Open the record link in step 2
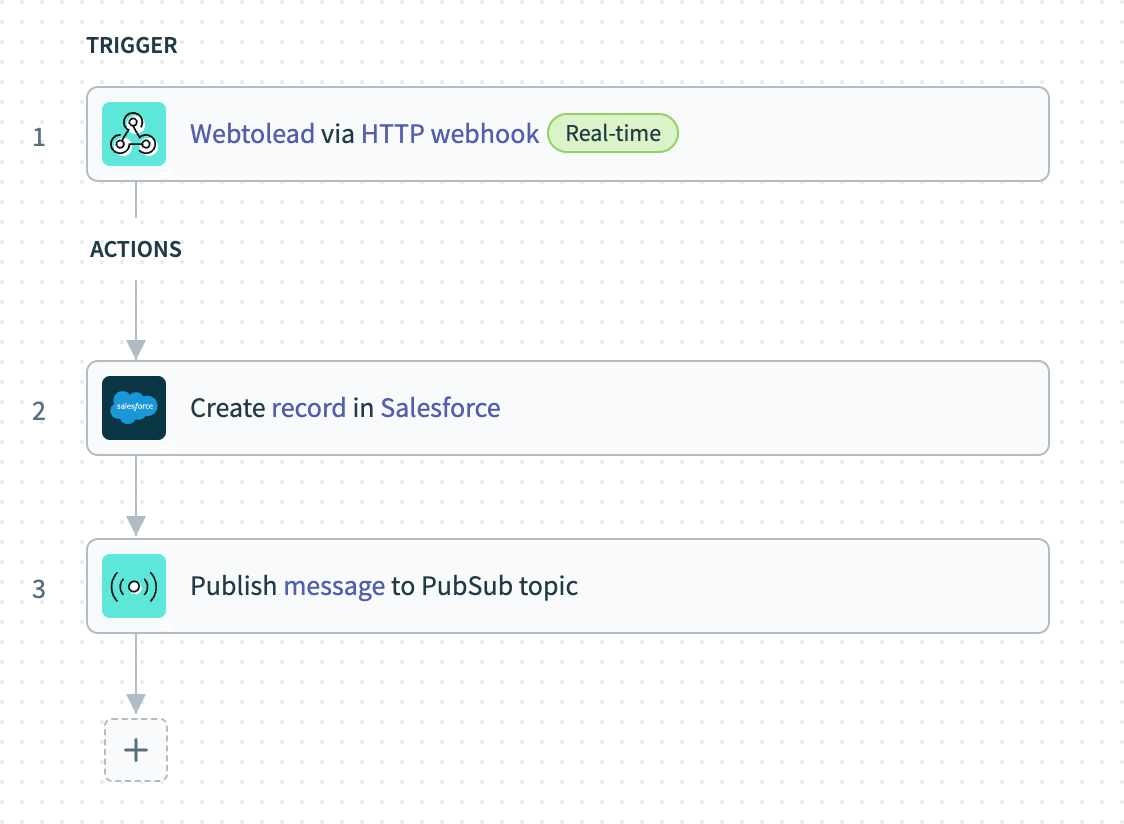The image size is (1124, 824). 308,408
